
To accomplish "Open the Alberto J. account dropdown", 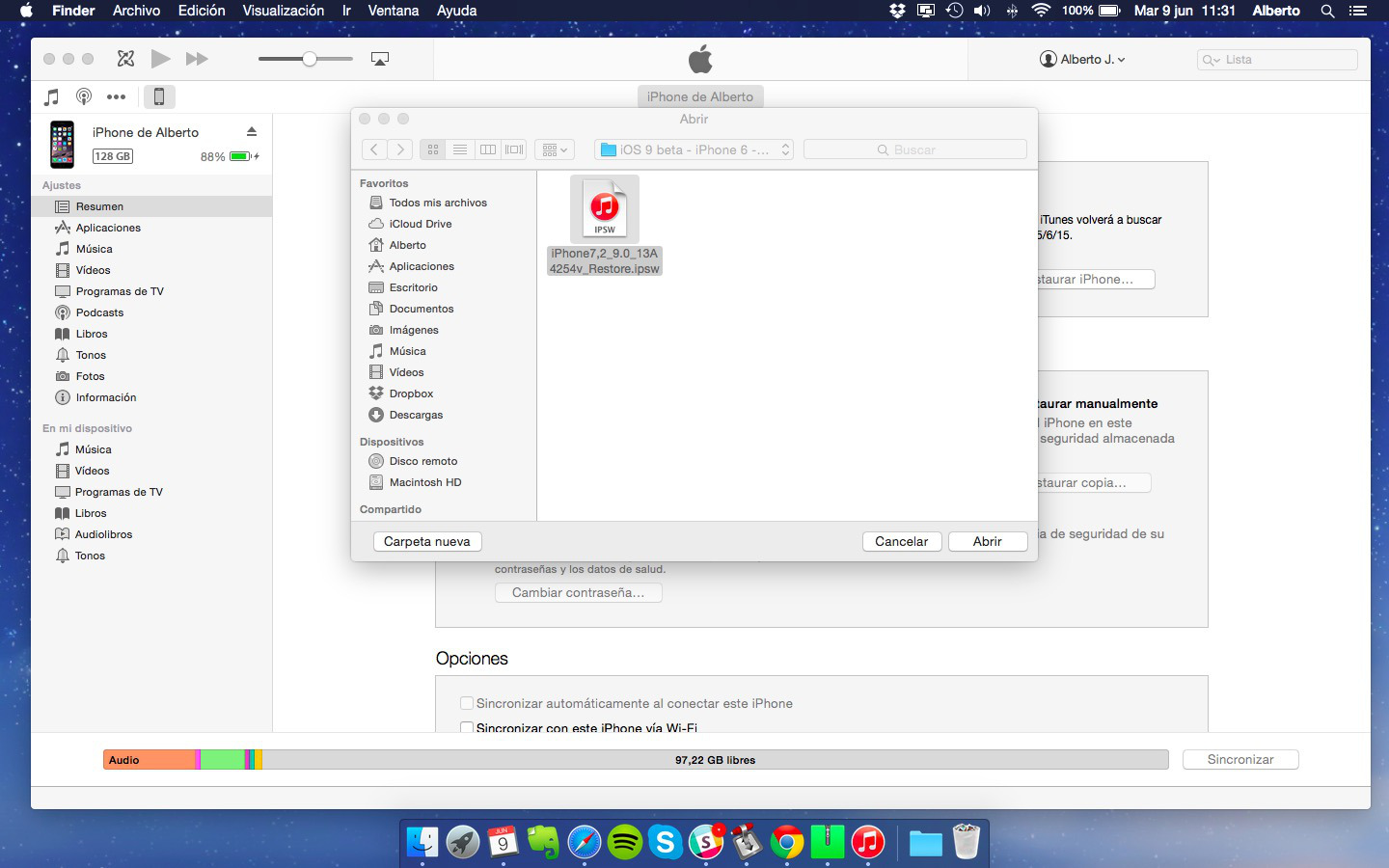I will (x=1082, y=59).
